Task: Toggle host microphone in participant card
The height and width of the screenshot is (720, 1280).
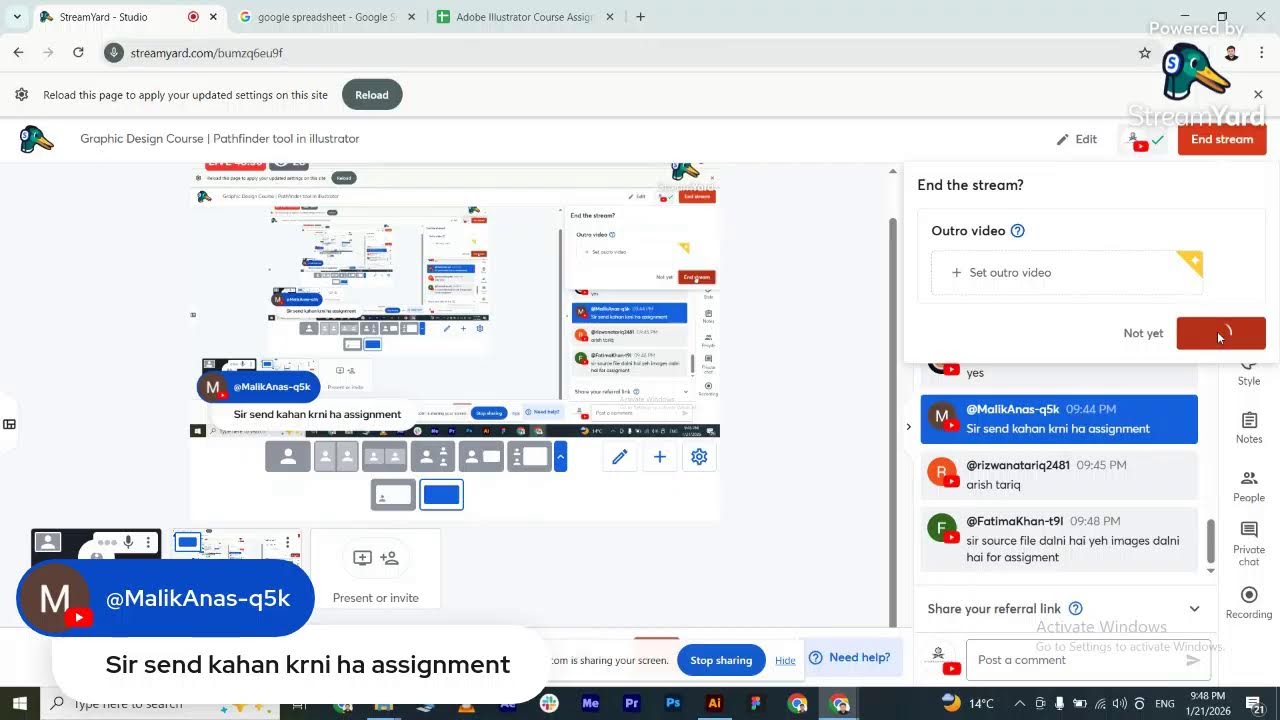Action: pyautogui.click(x=128, y=542)
